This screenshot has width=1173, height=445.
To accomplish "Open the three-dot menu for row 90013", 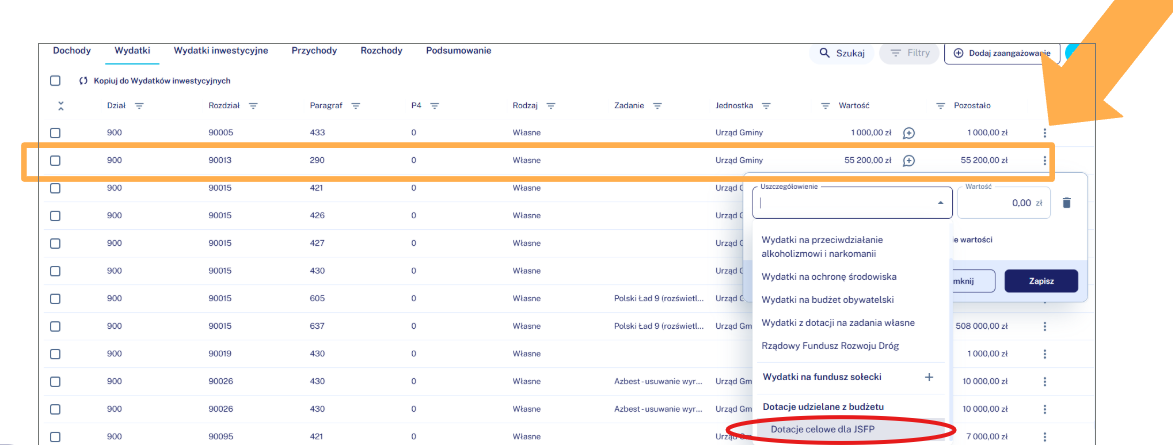I will 1044,160.
